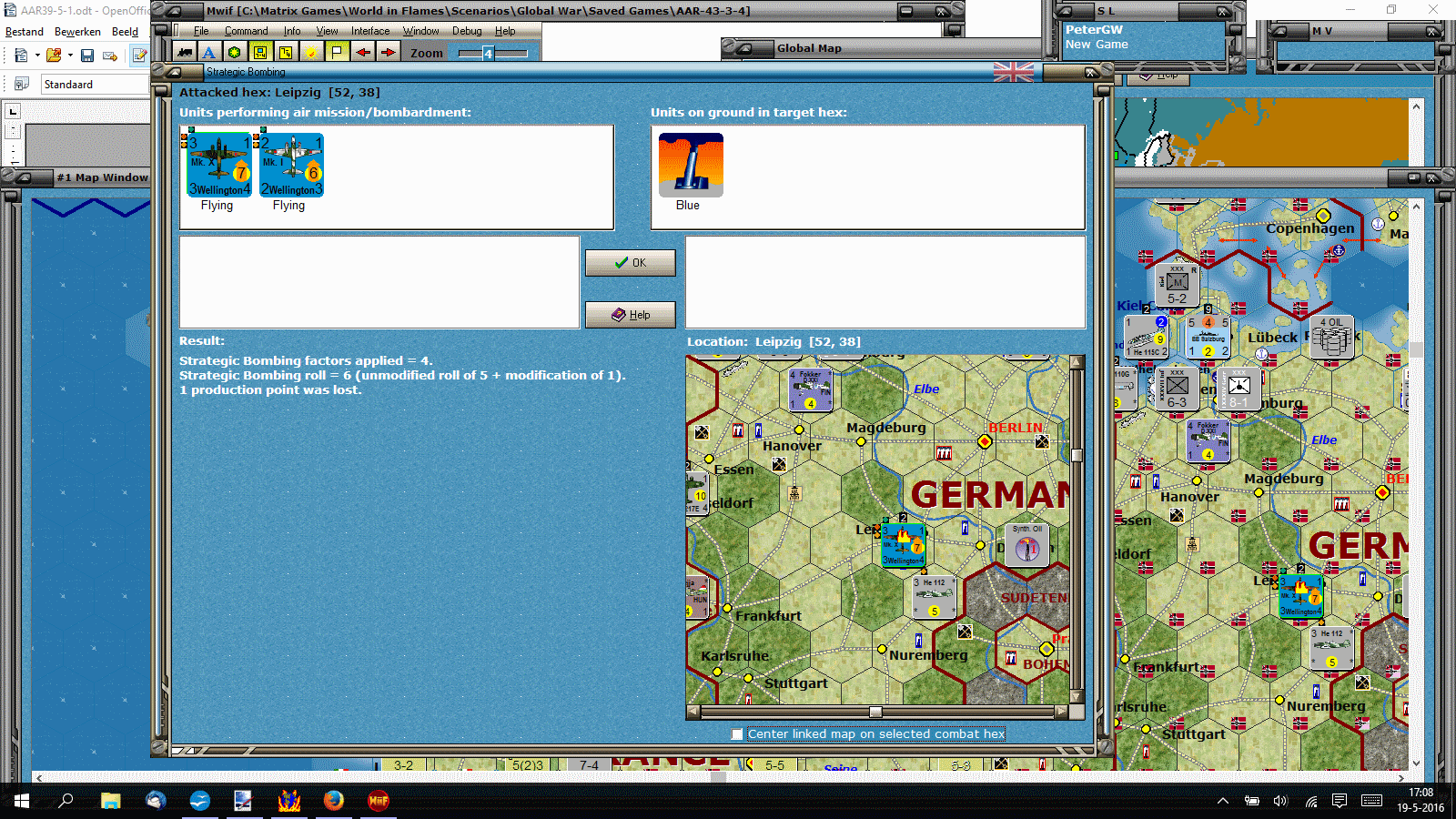Viewport: 1456px width, 819px height.
Task: Click Help button in Strategic Bombing dialog
Action: tap(630, 315)
